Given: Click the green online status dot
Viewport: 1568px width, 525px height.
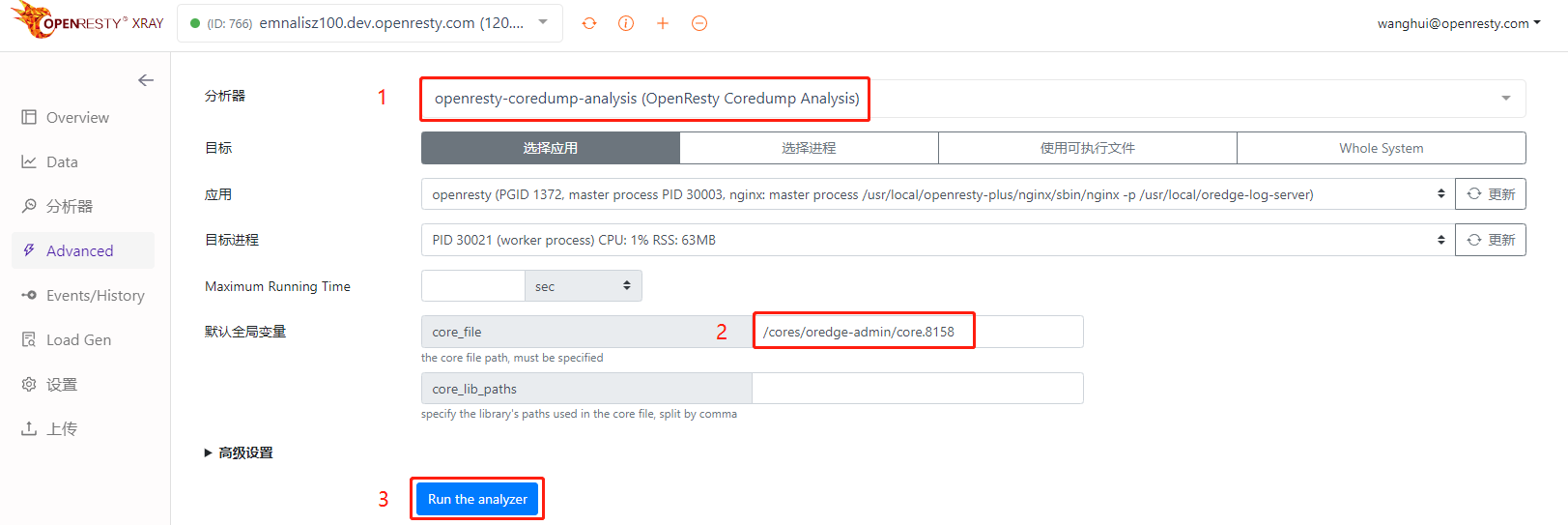Looking at the screenshot, I should (x=195, y=23).
